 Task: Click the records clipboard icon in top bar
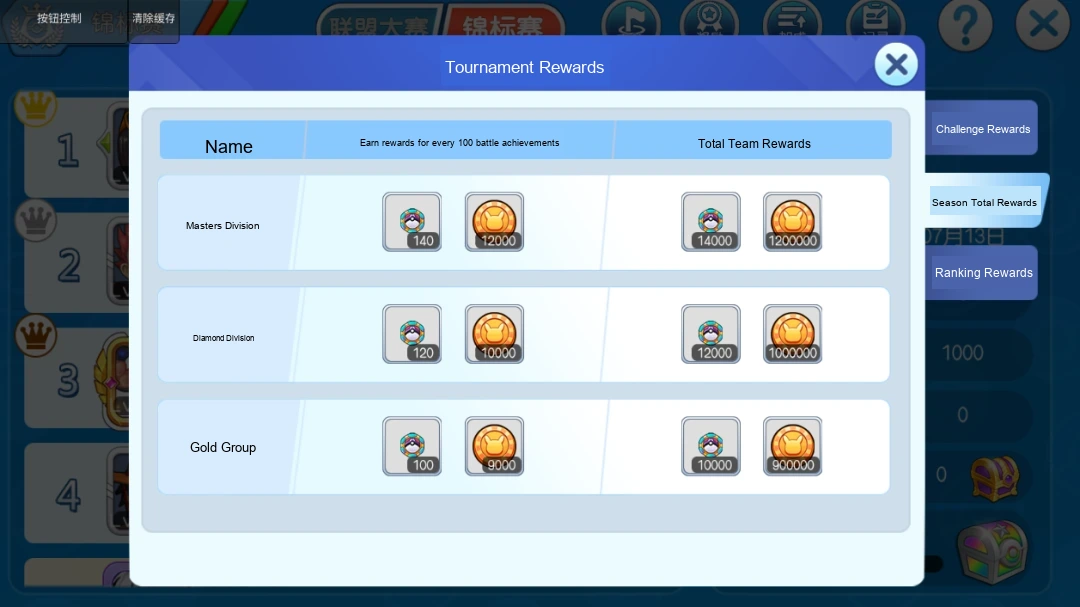pyautogui.click(x=875, y=19)
